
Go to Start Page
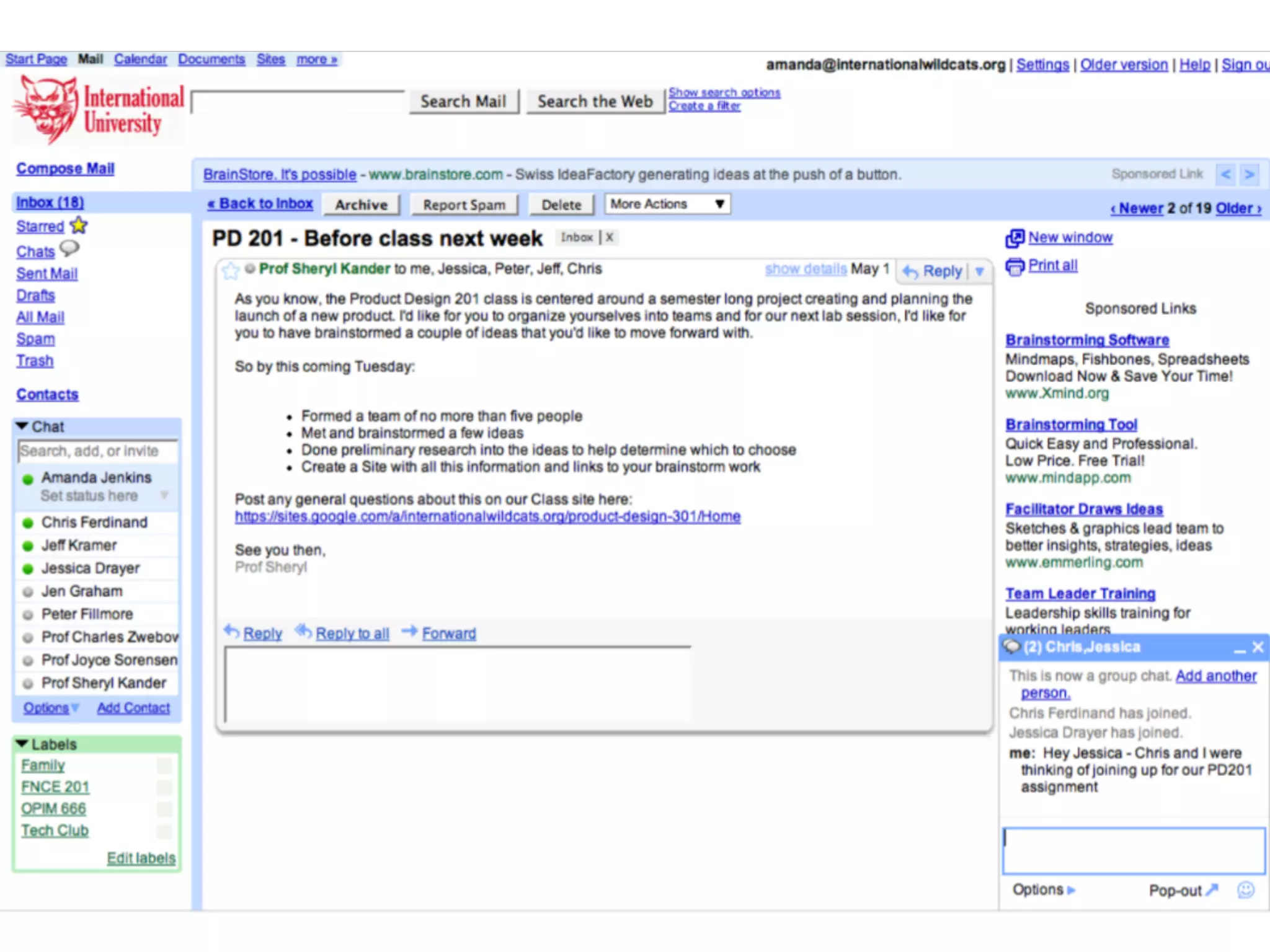(x=36, y=59)
